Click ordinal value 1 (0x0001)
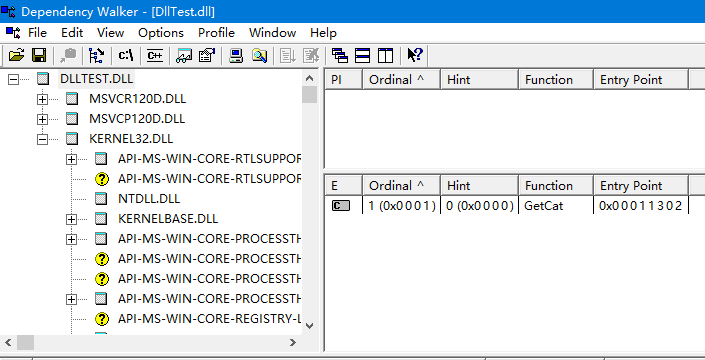Image resolution: width=705 pixels, height=360 pixels. 402,206
